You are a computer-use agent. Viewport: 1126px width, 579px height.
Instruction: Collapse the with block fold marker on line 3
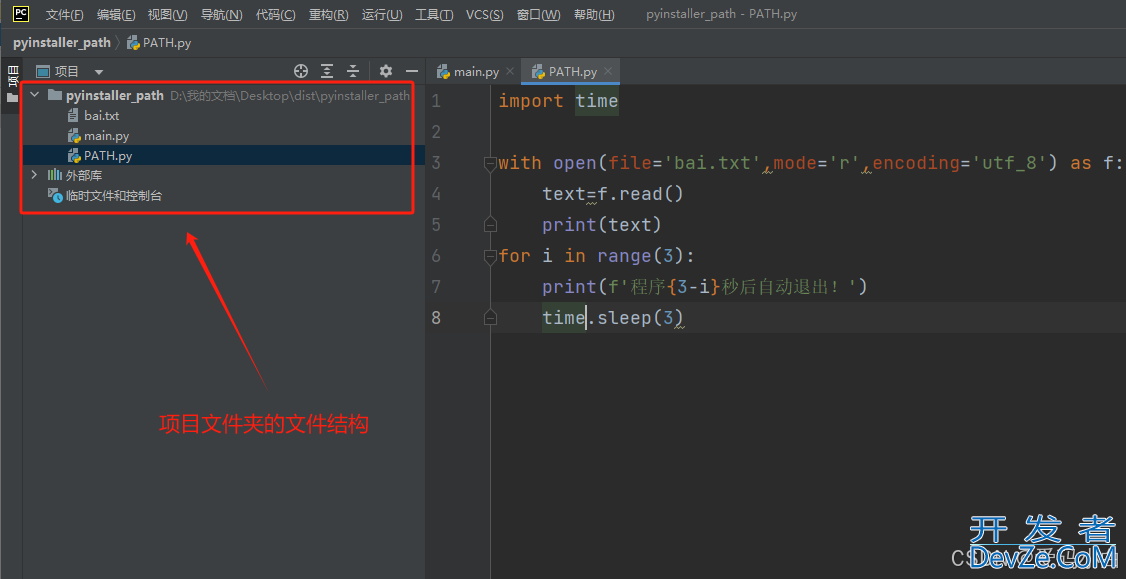(490, 165)
